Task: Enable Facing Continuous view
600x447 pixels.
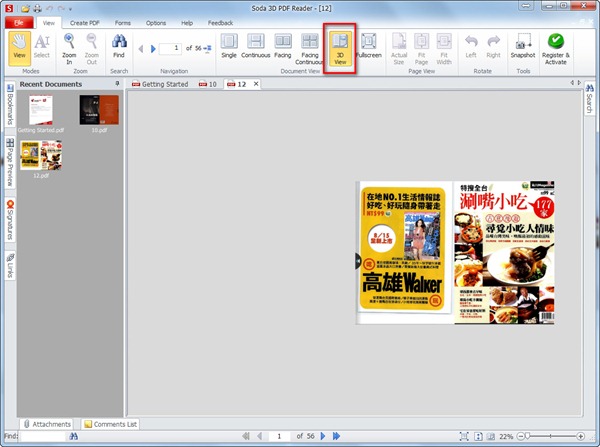Action: click(309, 47)
